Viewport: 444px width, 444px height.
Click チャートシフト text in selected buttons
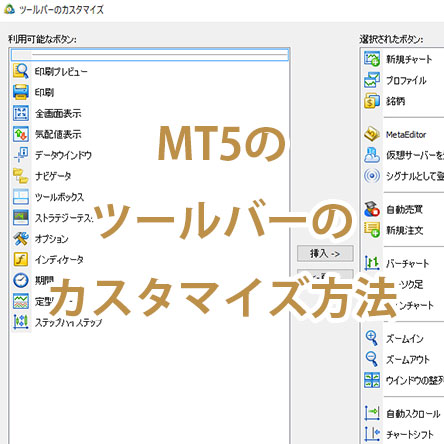(x=410, y=434)
